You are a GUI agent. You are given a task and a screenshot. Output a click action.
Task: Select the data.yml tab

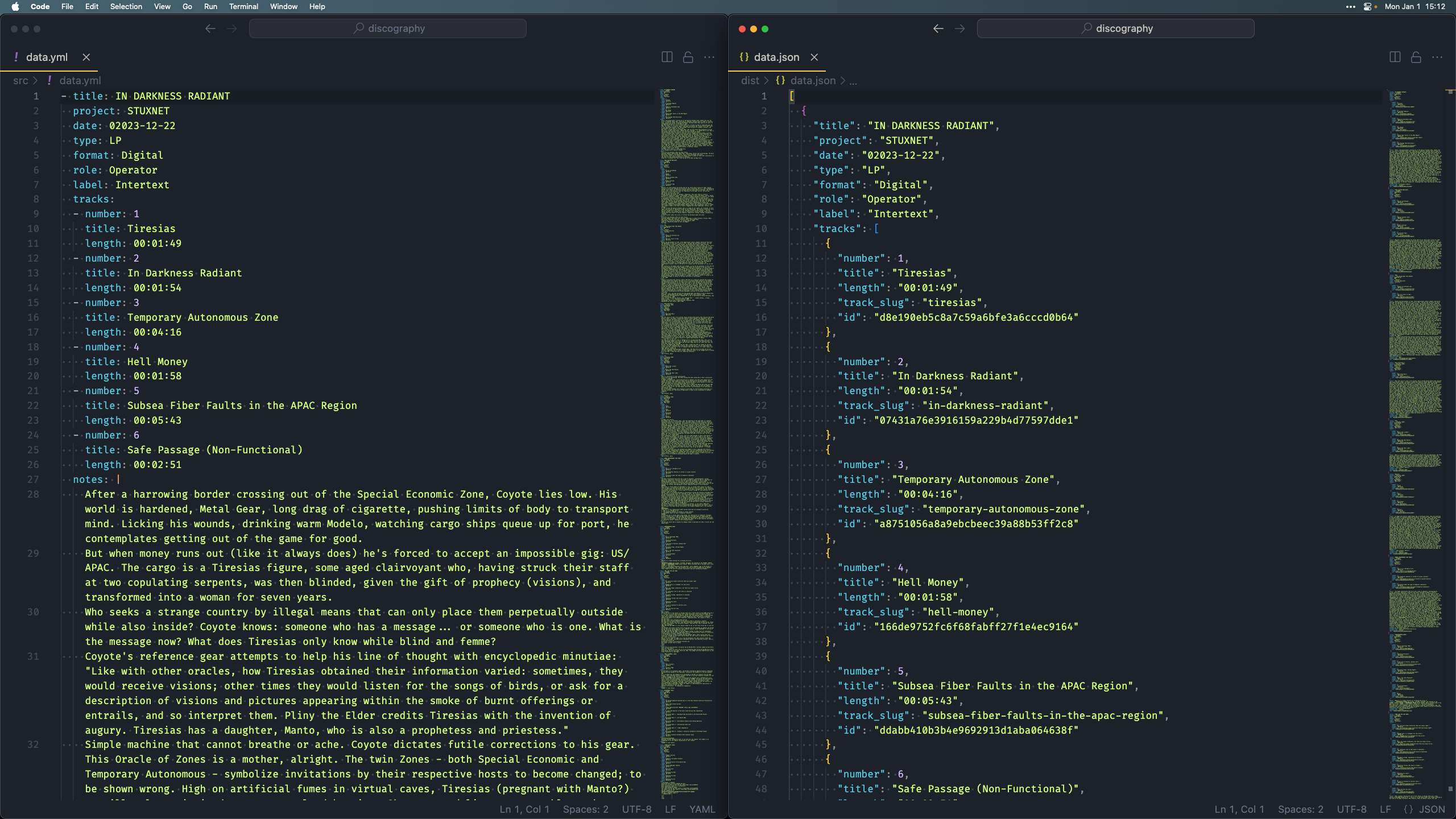coord(47,57)
